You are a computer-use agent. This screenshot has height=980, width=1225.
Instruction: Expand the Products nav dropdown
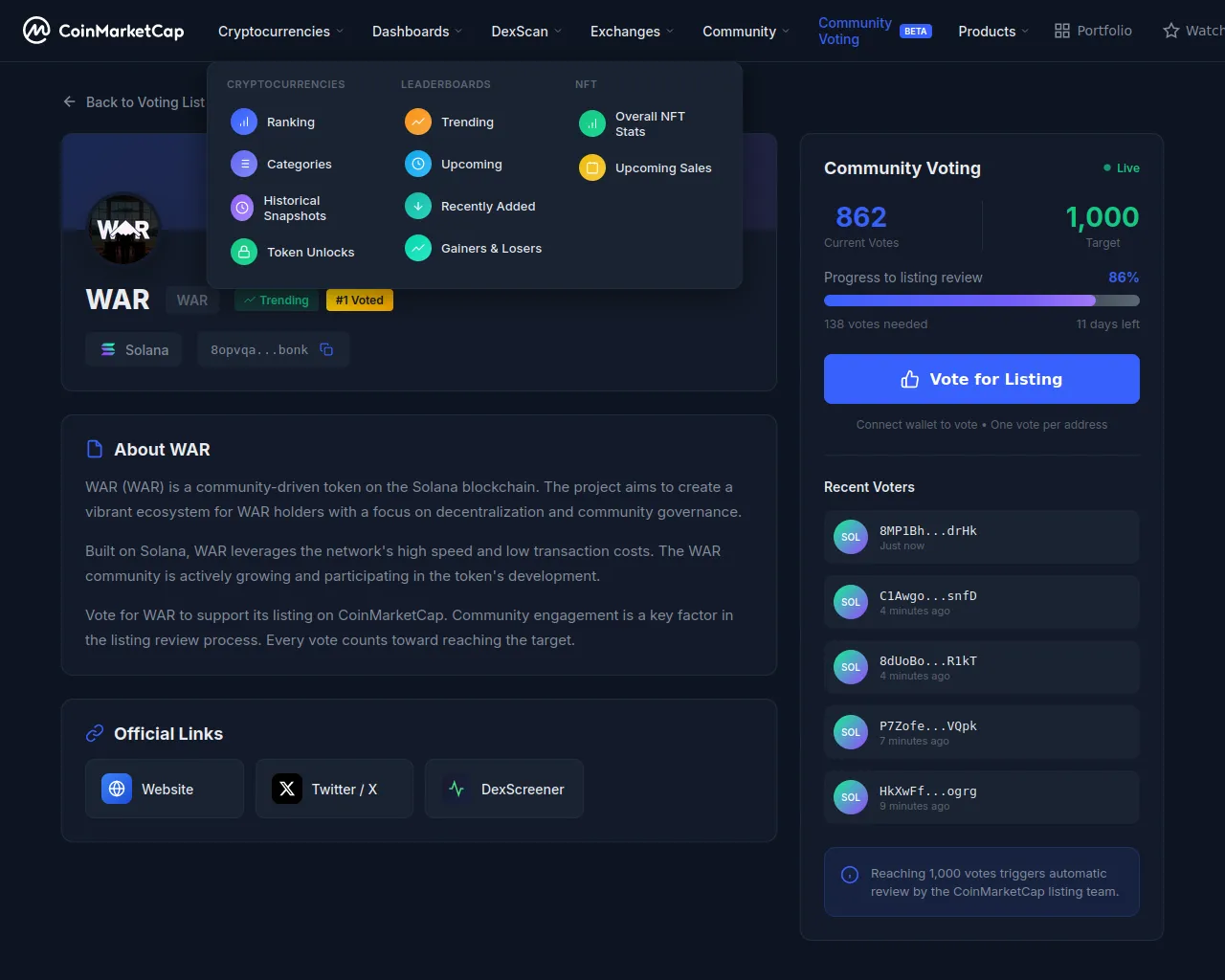993,32
